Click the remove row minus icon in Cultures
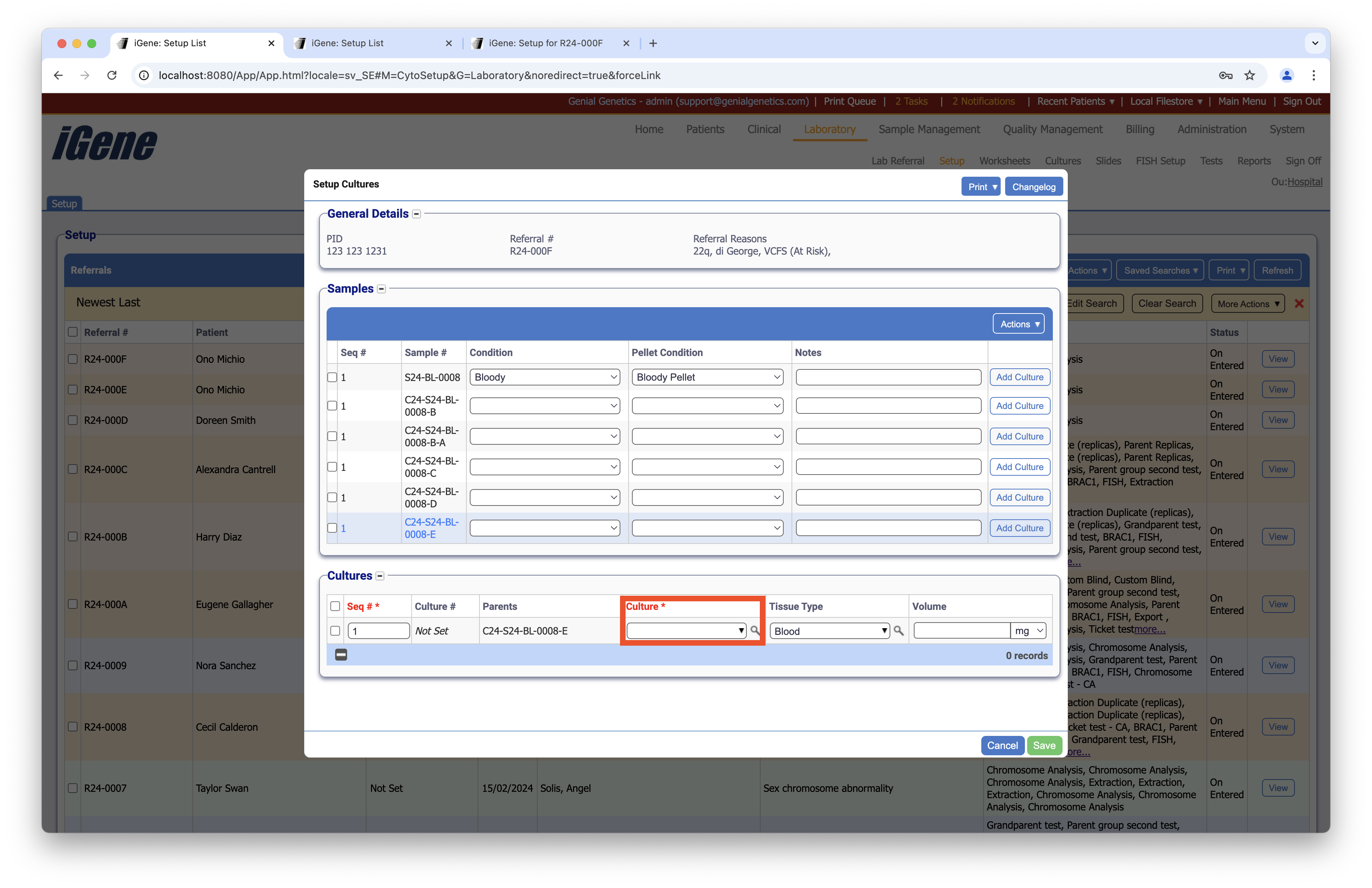This screenshot has width=1372, height=888. click(341, 655)
